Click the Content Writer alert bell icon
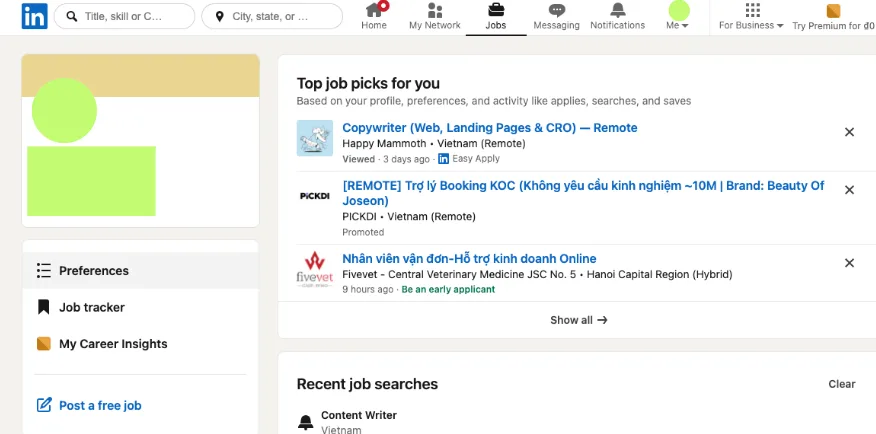876x434 pixels. coord(306,422)
